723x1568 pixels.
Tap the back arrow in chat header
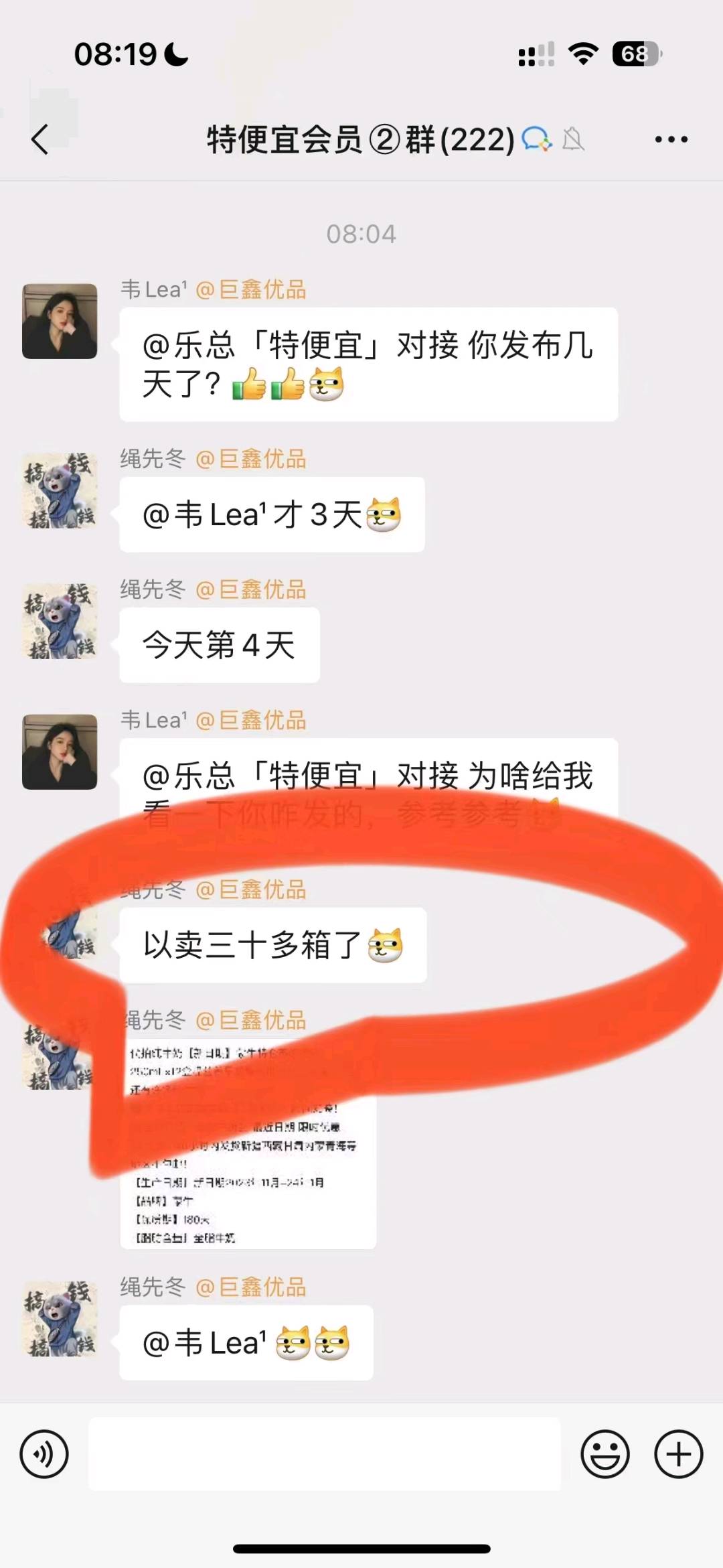[40, 139]
